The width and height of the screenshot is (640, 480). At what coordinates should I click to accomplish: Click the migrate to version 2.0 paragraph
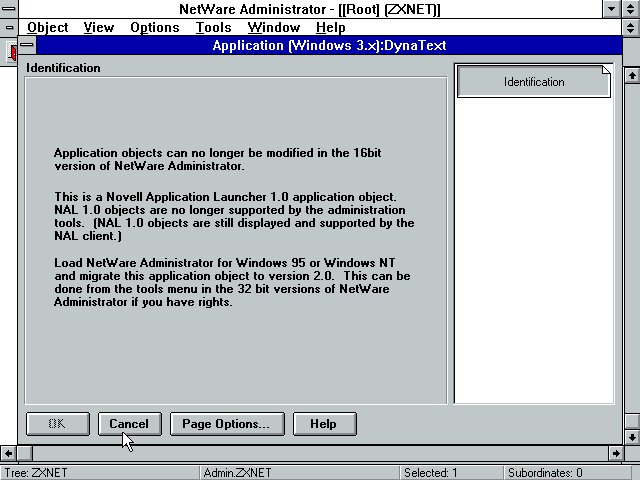(232, 282)
